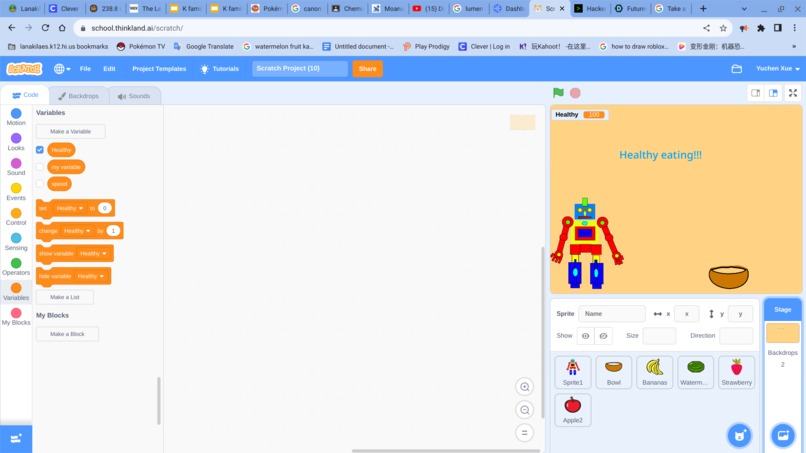Open the Edit menu

click(x=109, y=68)
